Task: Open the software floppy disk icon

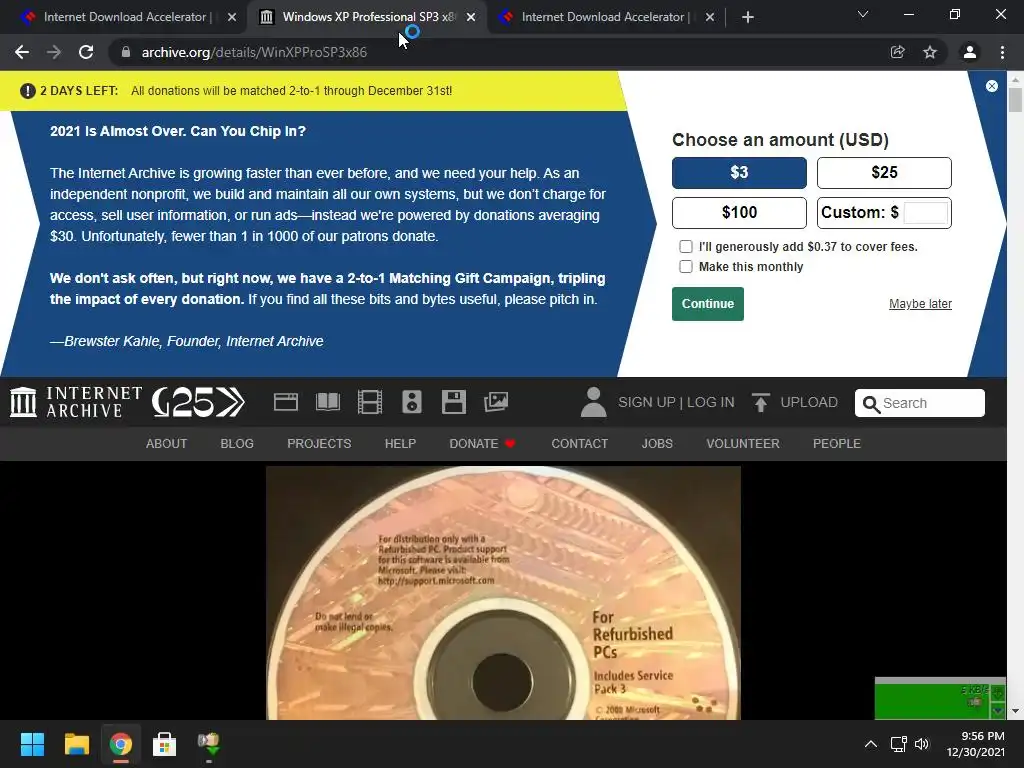Action: pyautogui.click(x=454, y=402)
